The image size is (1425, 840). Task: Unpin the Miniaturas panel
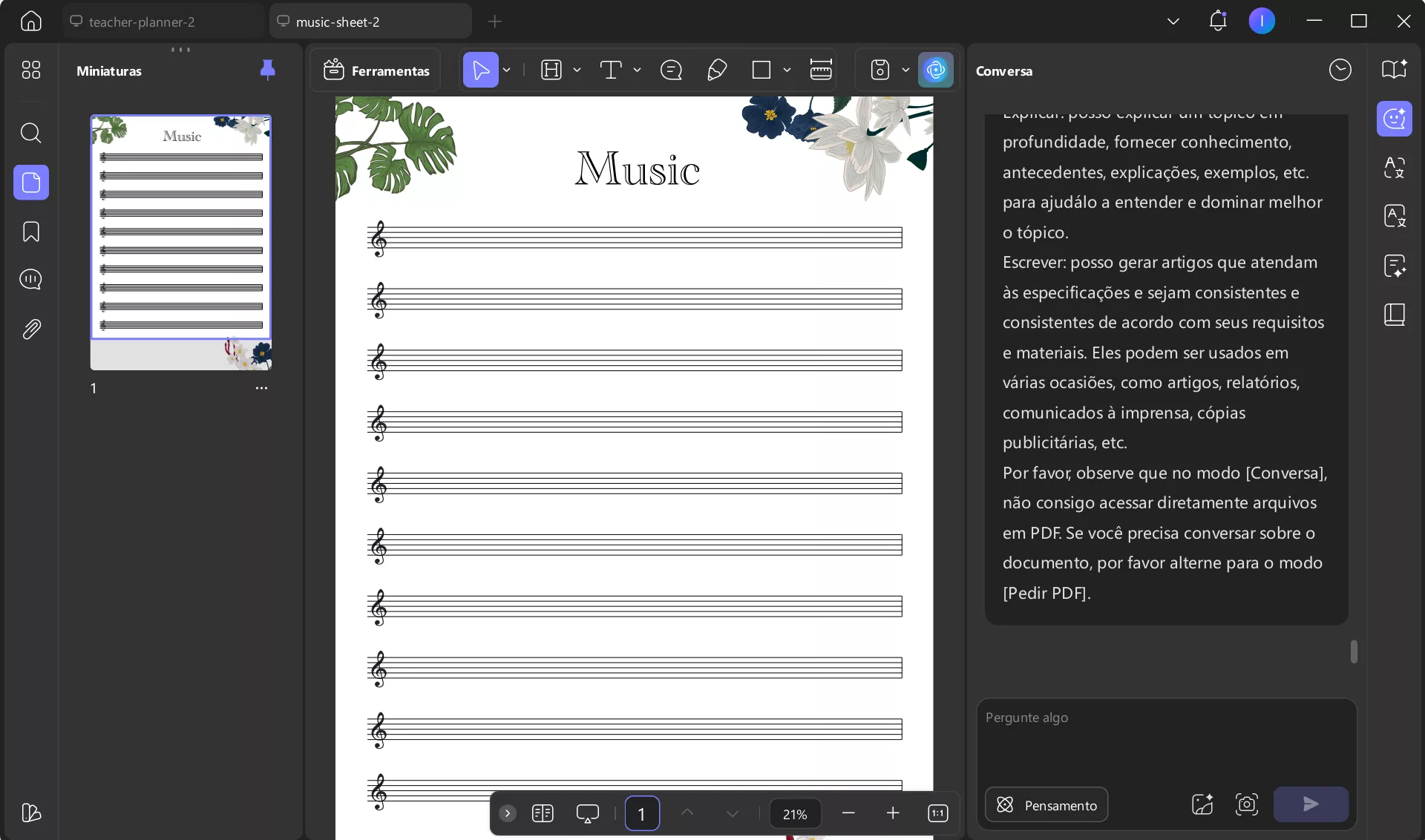click(267, 70)
